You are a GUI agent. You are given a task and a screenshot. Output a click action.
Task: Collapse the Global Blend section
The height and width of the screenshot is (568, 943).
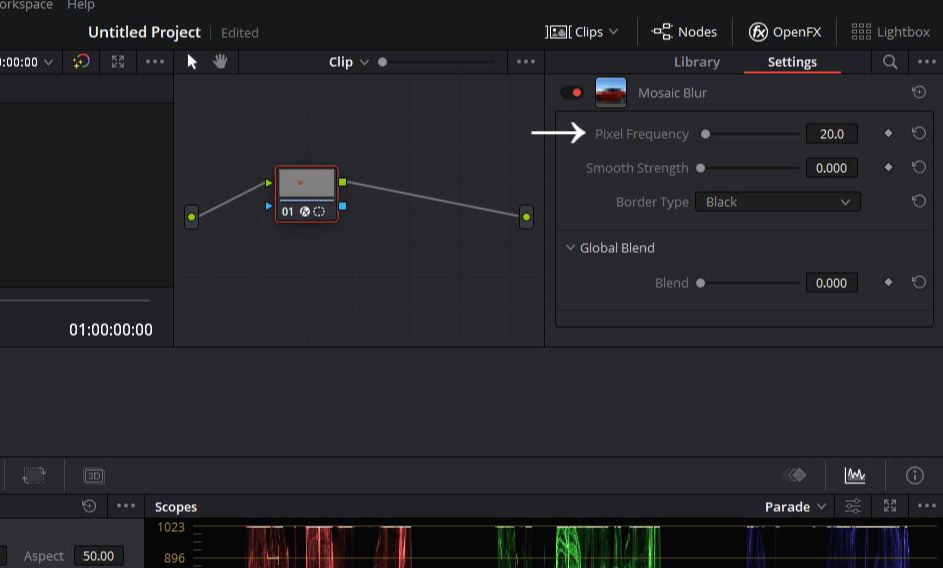point(570,247)
